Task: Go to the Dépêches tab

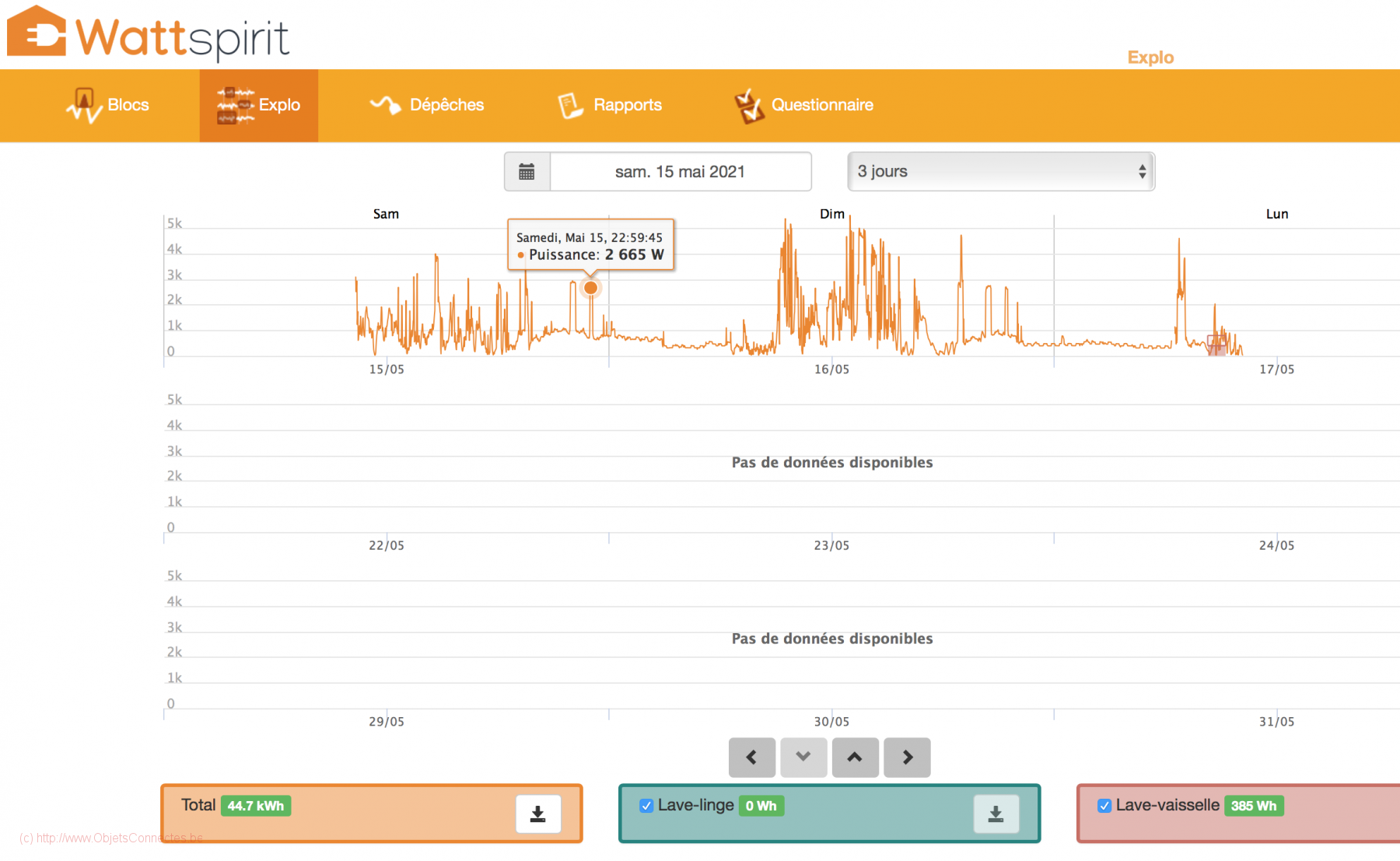Action: [x=427, y=105]
